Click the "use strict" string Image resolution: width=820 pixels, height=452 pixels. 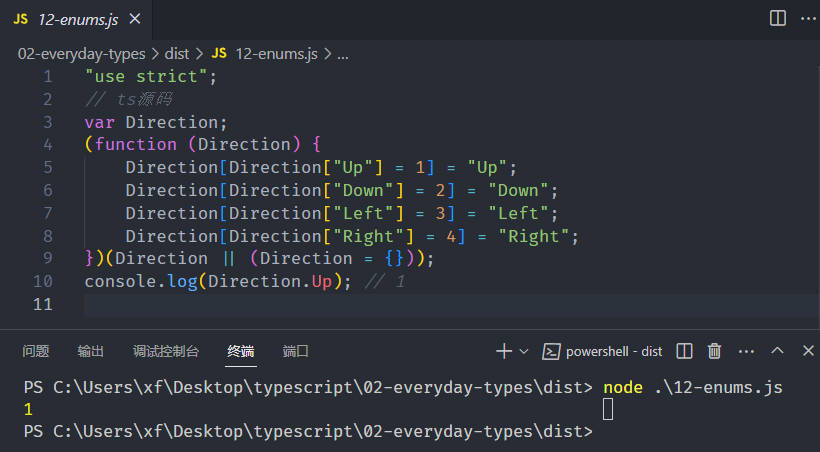pyautogui.click(x=146, y=76)
